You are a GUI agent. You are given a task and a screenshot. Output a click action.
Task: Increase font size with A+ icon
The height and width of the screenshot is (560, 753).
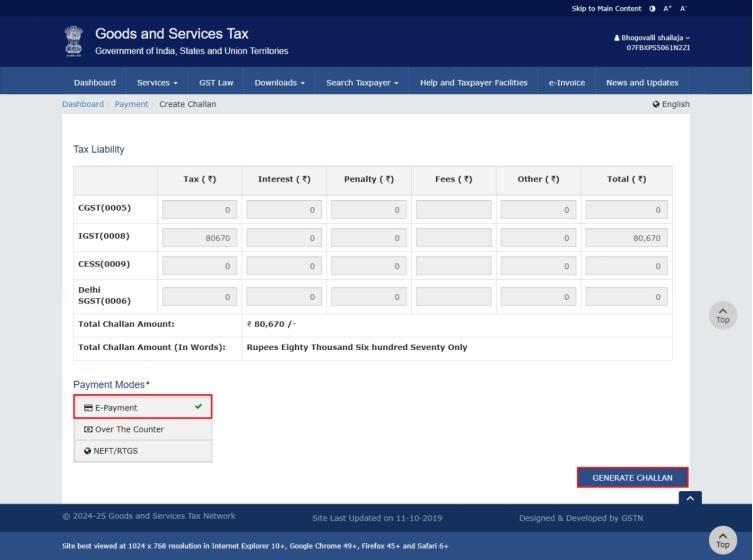(667, 9)
